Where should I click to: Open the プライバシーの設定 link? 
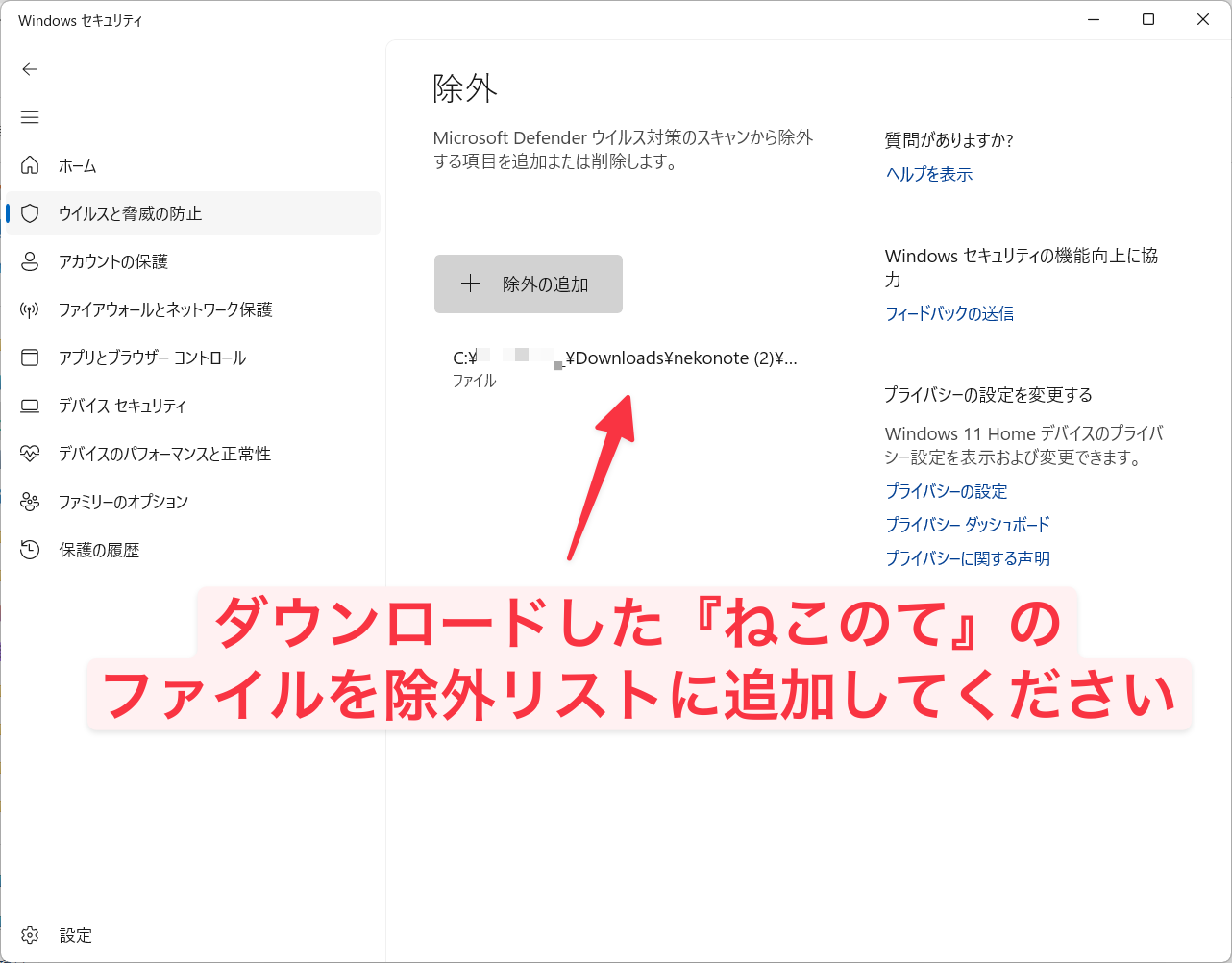tap(947, 491)
